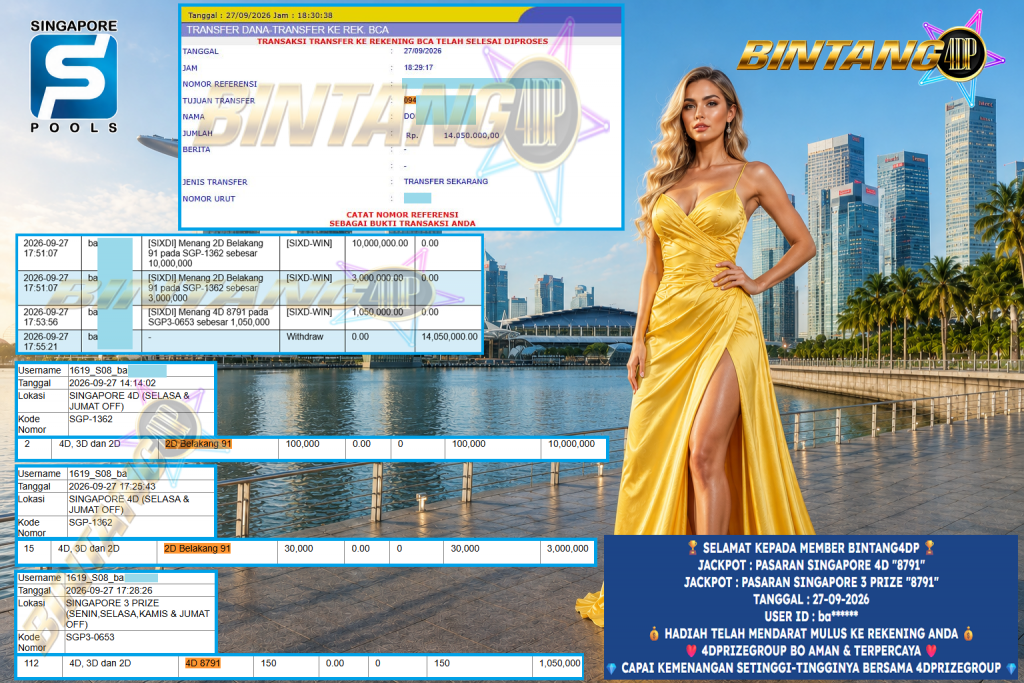Click description 'Menang 2D Belakang 91 ... sebesar 10,000,000'
The width and height of the screenshot is (1024, 683).
pos(206,253)
